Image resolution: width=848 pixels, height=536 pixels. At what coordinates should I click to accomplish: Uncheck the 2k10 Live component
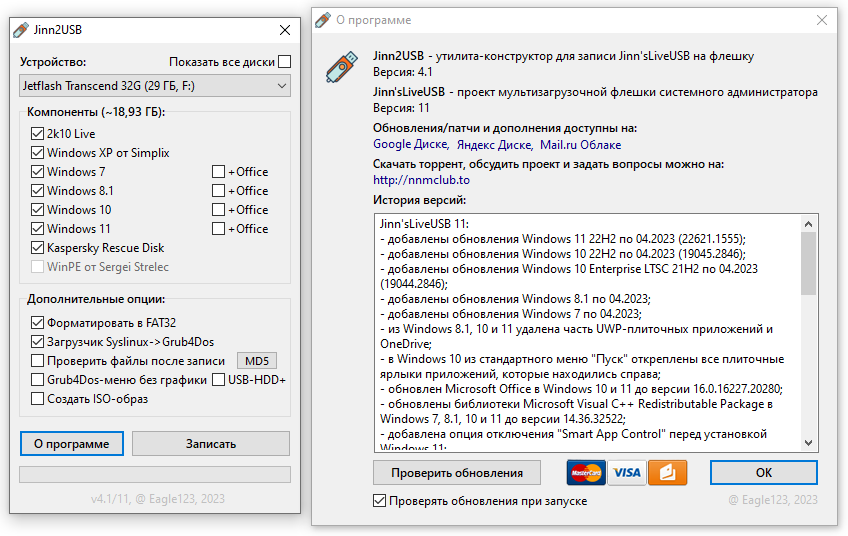tap(37, 134)
